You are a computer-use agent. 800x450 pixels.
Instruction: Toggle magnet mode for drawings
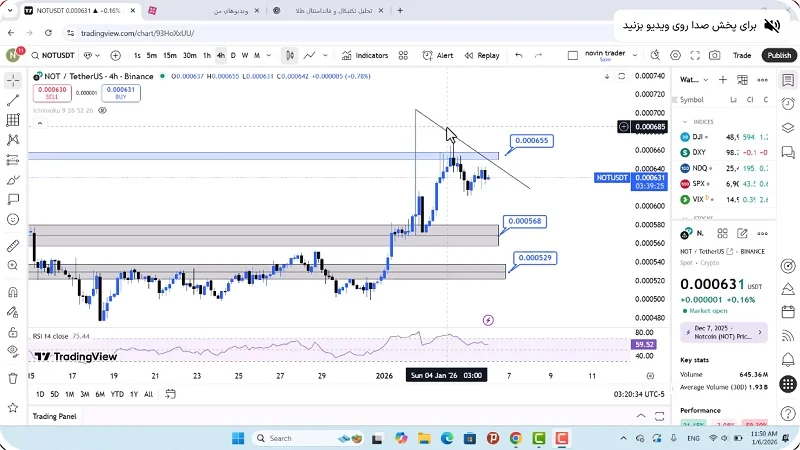[x=12, y=293]
